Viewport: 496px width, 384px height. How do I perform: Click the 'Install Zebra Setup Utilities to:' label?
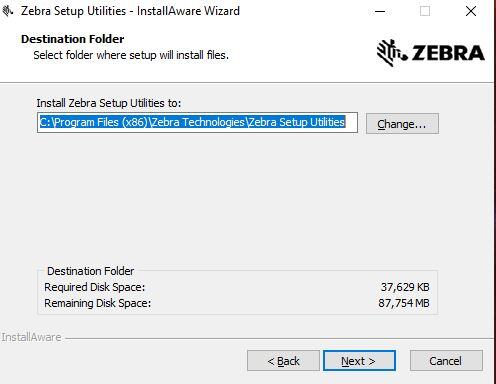[109, 103]
